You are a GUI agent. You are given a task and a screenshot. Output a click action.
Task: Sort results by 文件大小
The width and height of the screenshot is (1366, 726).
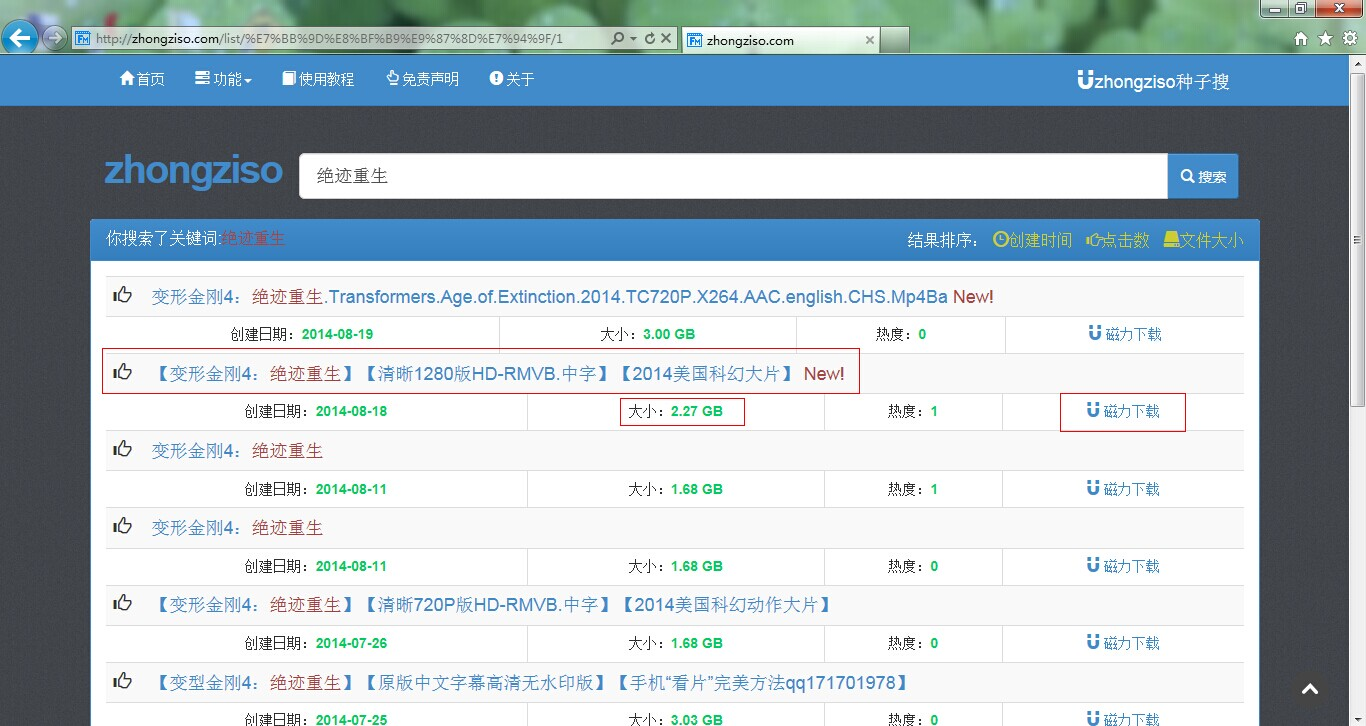coord(1204,240)
